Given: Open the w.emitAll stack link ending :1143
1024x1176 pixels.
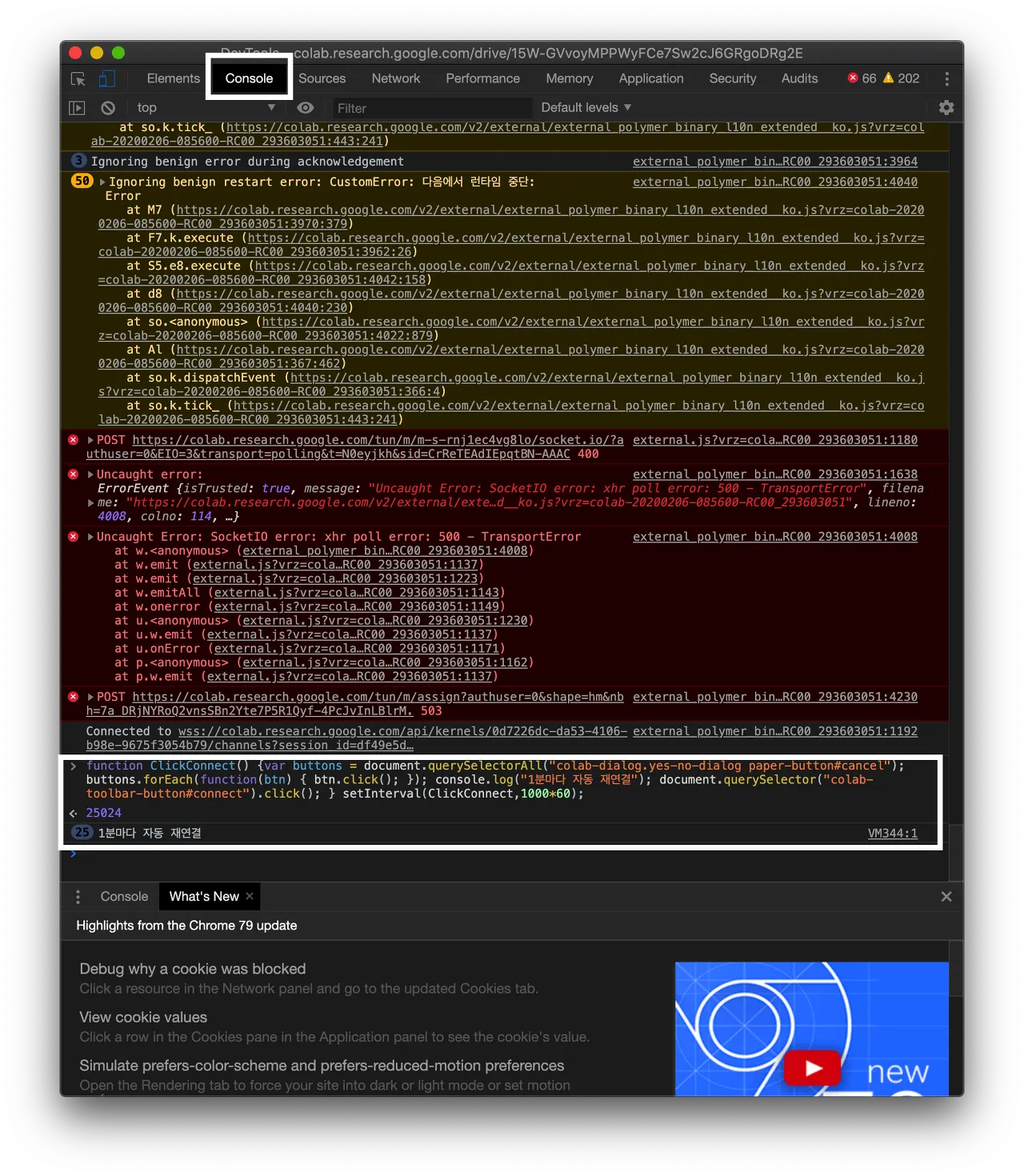Looking at the screenshot, I should pos(357,593).
